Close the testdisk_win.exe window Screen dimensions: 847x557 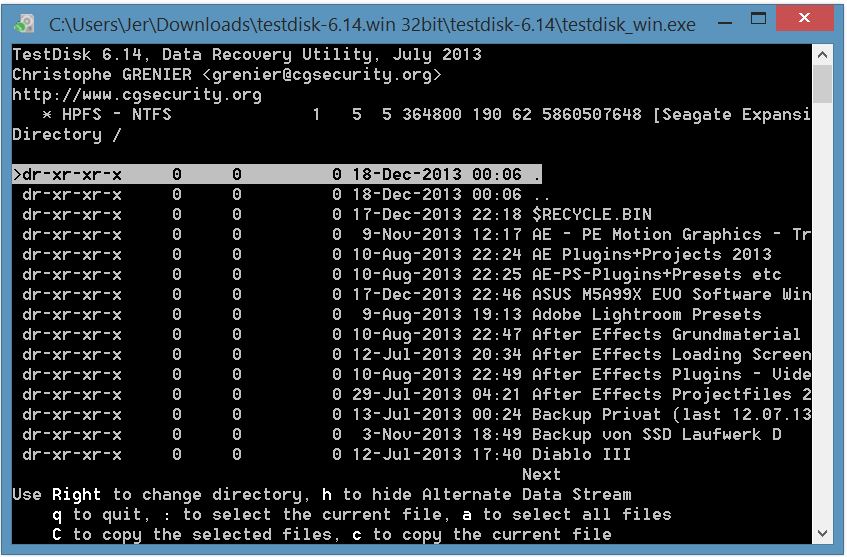(804, 18)
